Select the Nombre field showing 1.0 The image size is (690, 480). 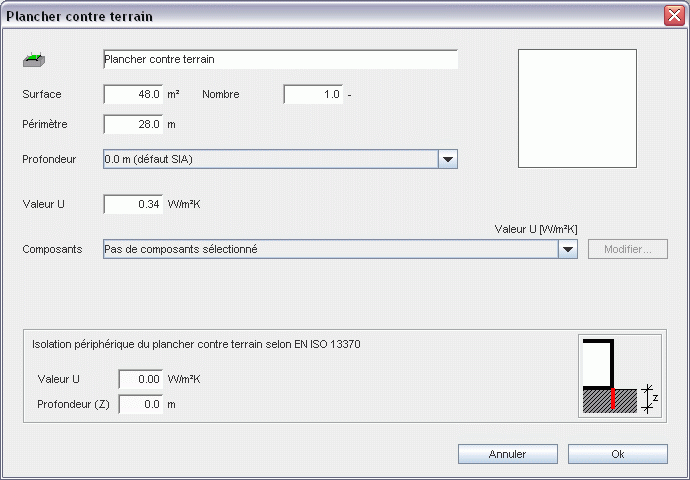tap(313, 94)
